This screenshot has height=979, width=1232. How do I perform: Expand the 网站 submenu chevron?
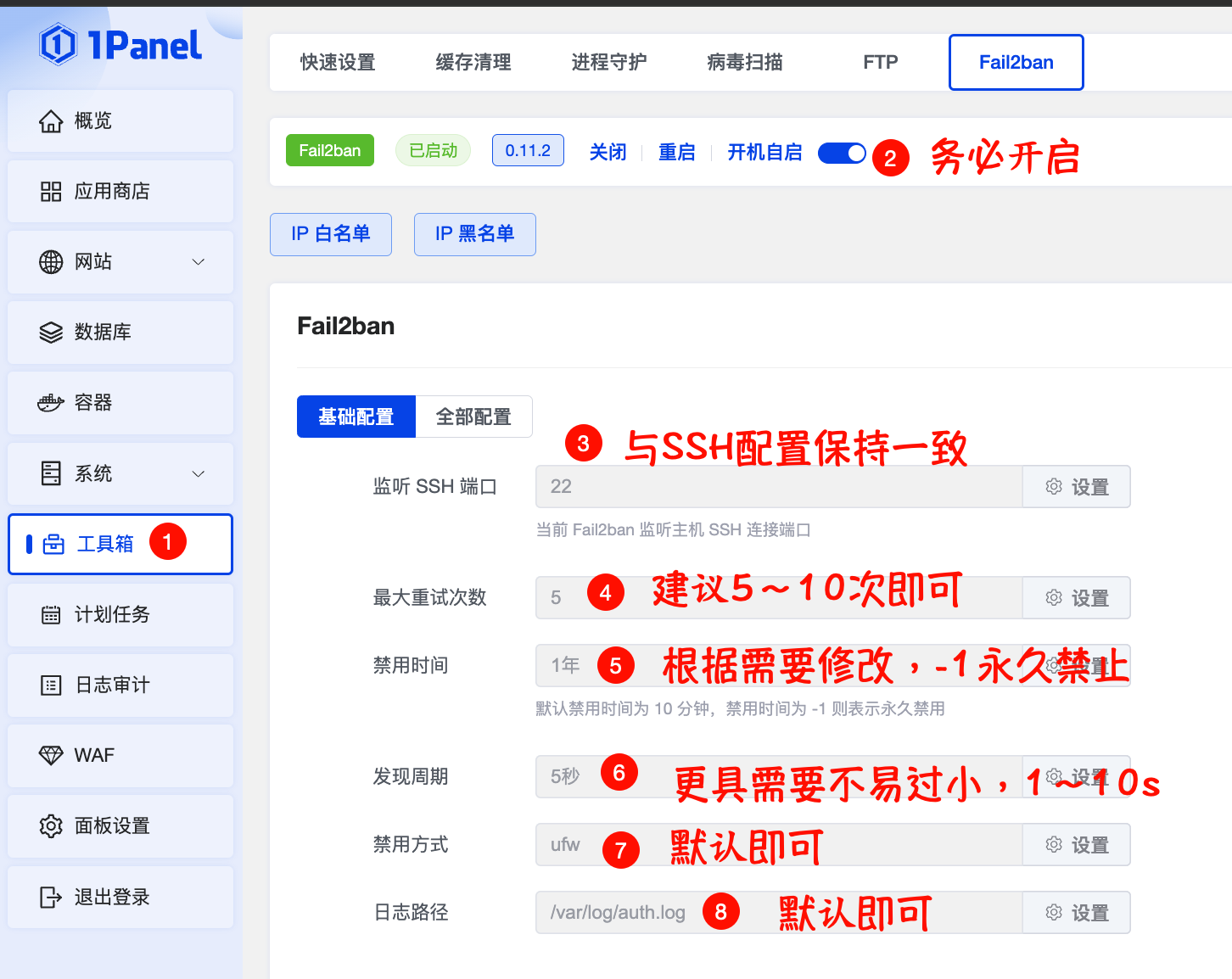pos(199,262)
